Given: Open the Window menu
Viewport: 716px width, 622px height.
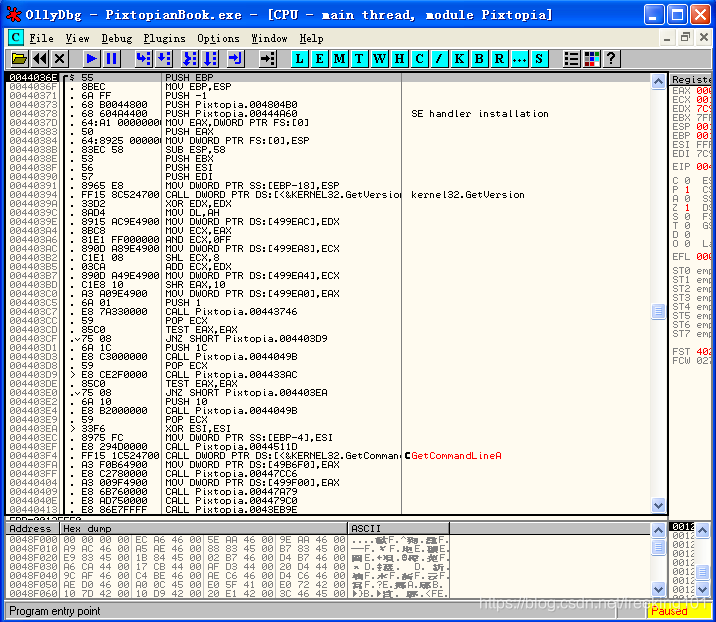Looking at the screenshot, I should [269, 38].
